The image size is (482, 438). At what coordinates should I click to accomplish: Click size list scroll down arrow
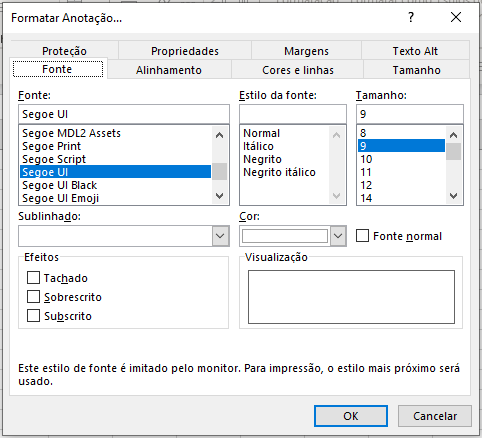click(453, 196)
